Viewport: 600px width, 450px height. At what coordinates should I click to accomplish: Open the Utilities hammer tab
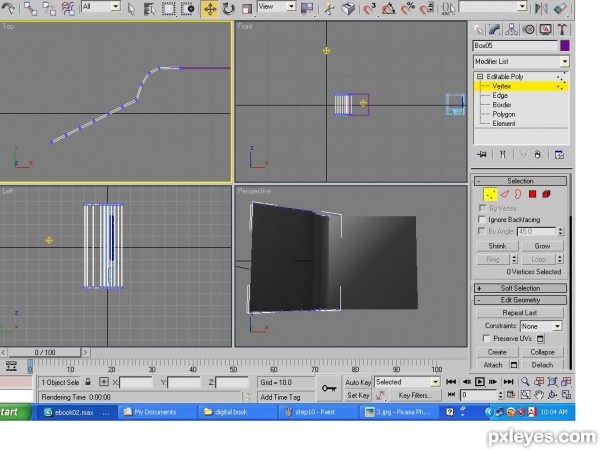click(562, 29)
